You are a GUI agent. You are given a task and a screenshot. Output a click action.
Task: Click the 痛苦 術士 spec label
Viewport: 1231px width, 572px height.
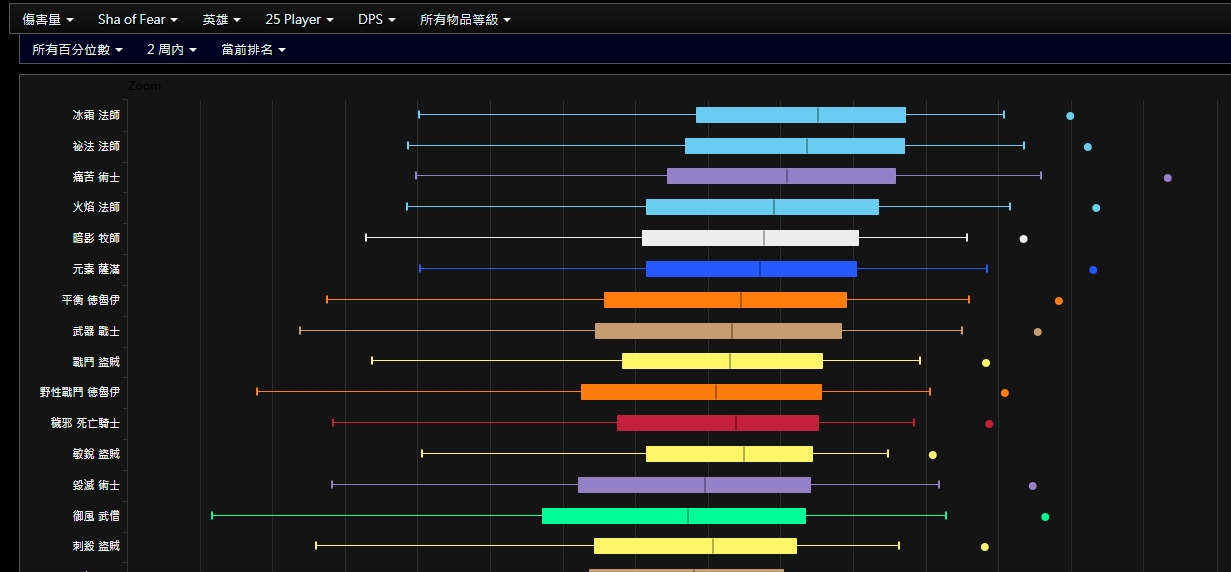(96, 177)
